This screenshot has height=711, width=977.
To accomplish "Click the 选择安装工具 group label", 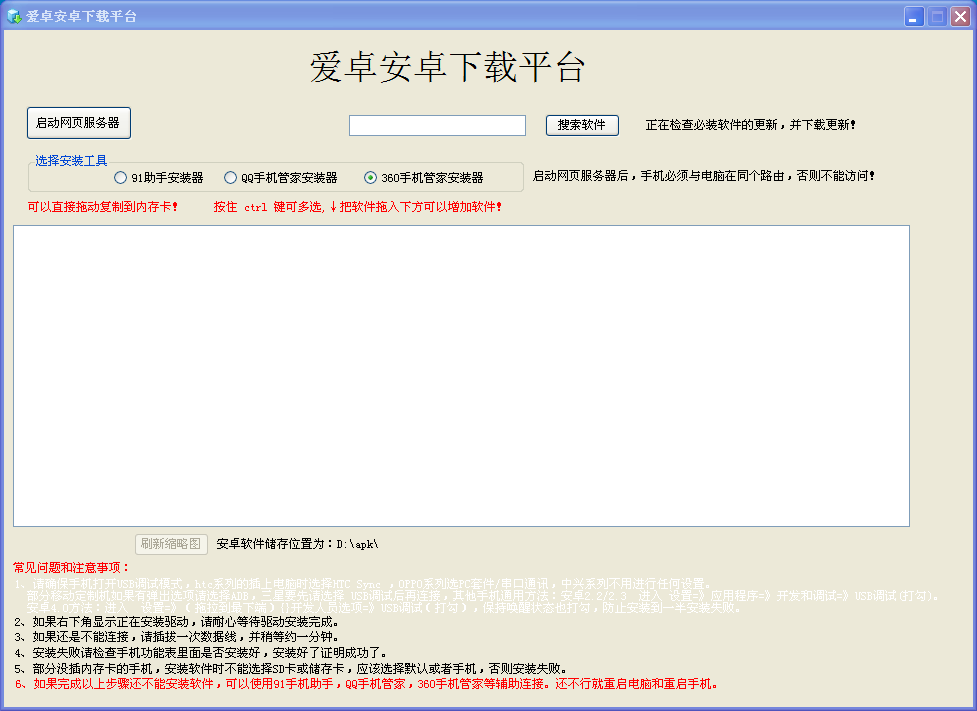I will click(71, 161).
